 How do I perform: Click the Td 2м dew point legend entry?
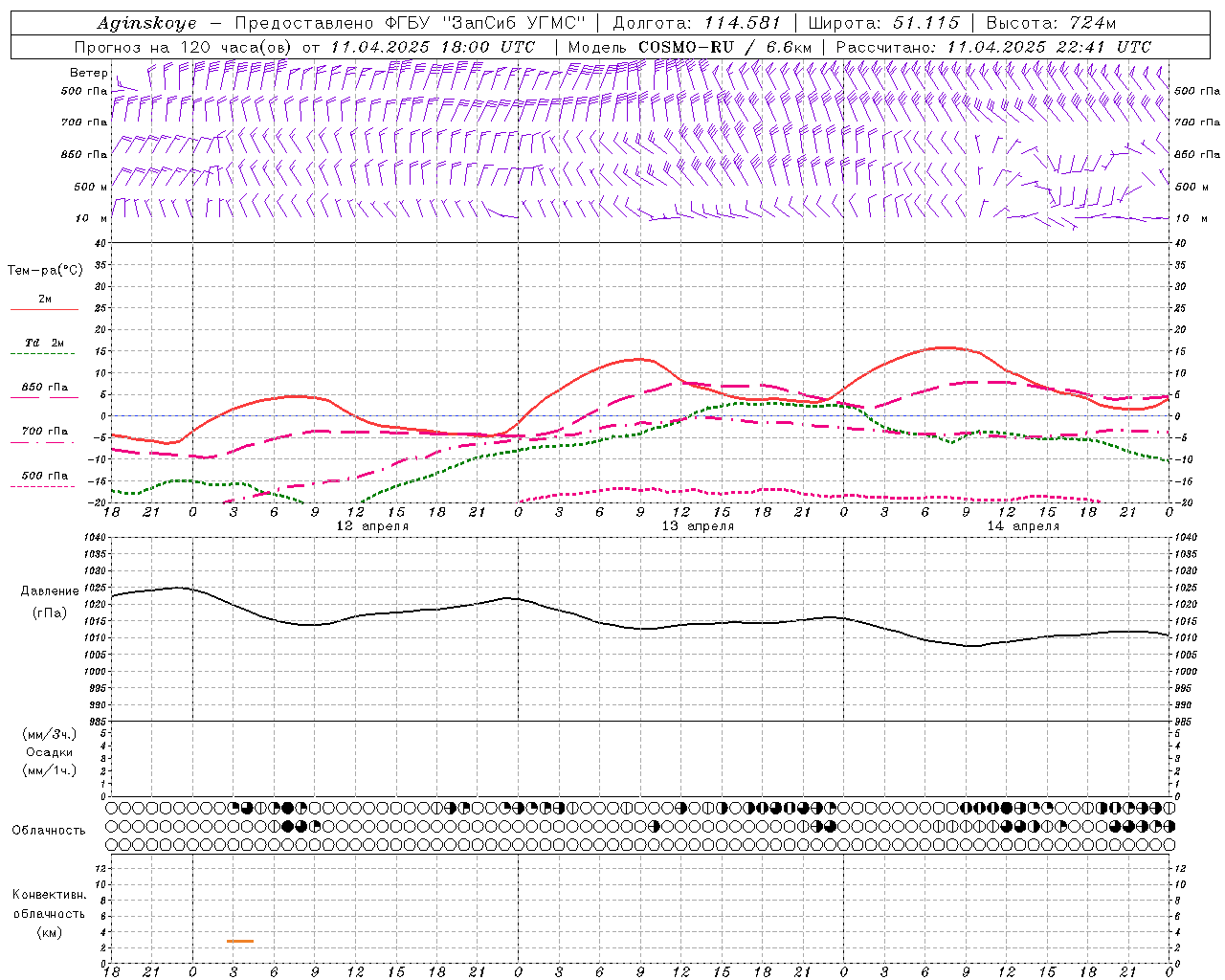(44, 343)
